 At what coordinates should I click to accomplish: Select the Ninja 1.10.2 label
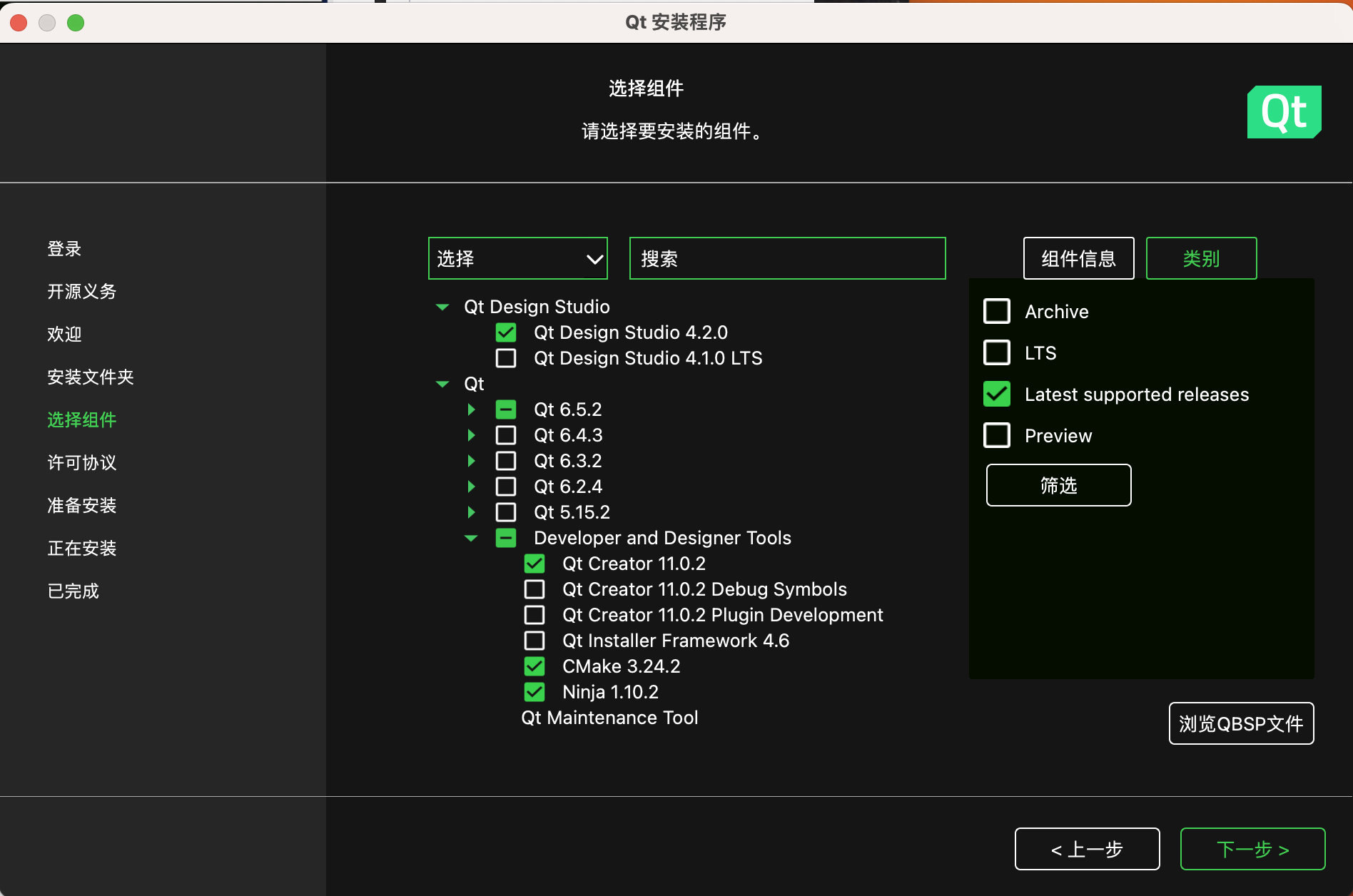[610, 692]
